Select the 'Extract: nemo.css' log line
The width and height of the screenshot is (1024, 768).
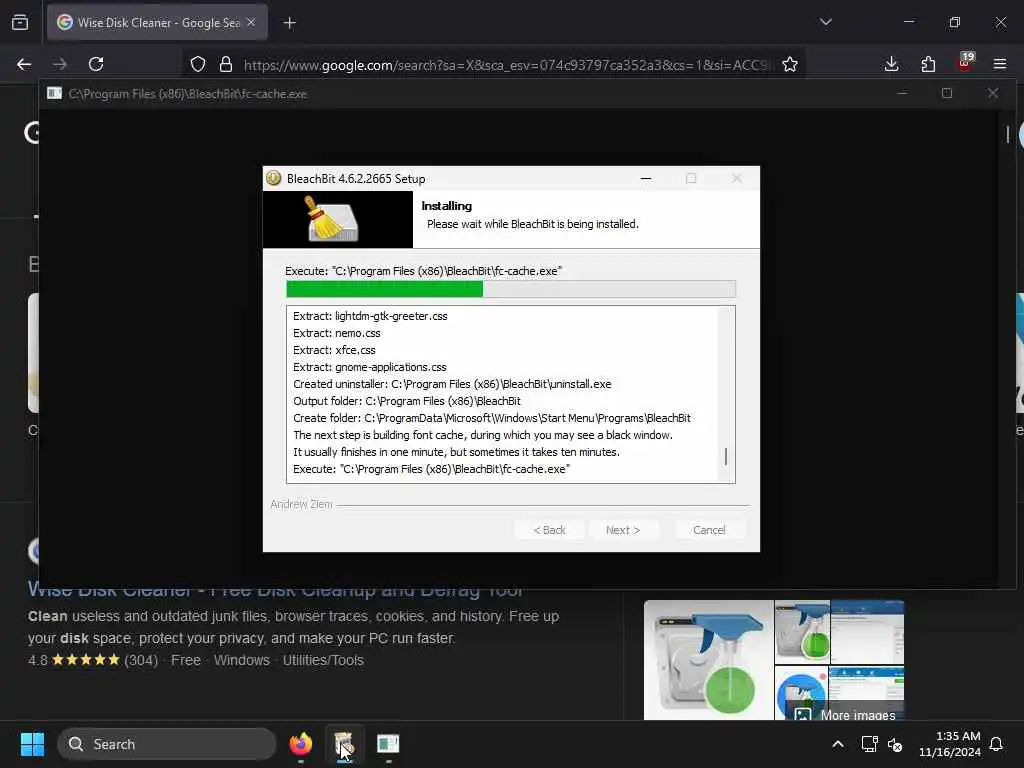(336, 333)
